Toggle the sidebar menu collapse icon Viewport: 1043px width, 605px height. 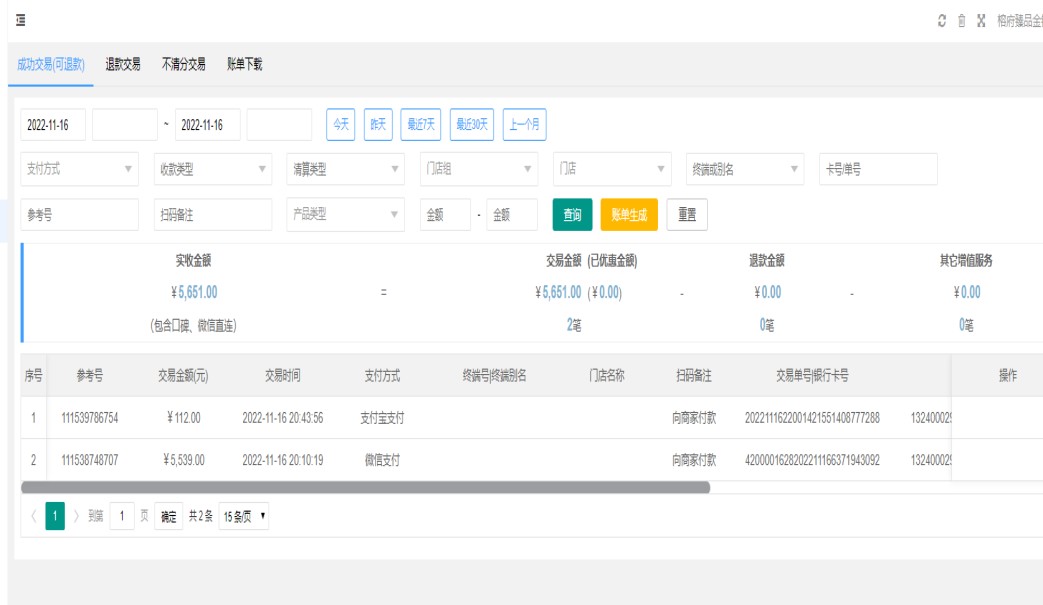pyautogui.click(x=20, y=21)
